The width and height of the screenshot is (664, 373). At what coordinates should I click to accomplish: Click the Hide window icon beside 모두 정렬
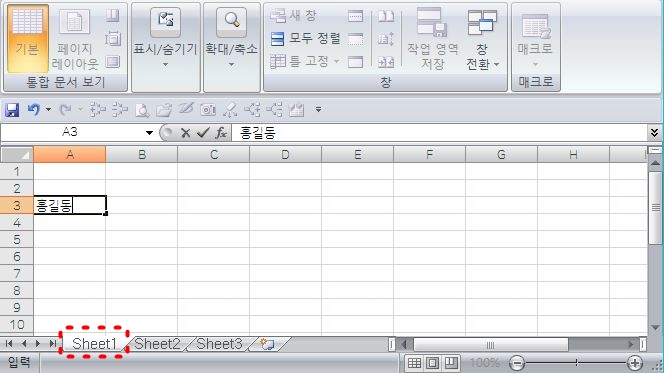pyautogui.click(x=355, y=39)
